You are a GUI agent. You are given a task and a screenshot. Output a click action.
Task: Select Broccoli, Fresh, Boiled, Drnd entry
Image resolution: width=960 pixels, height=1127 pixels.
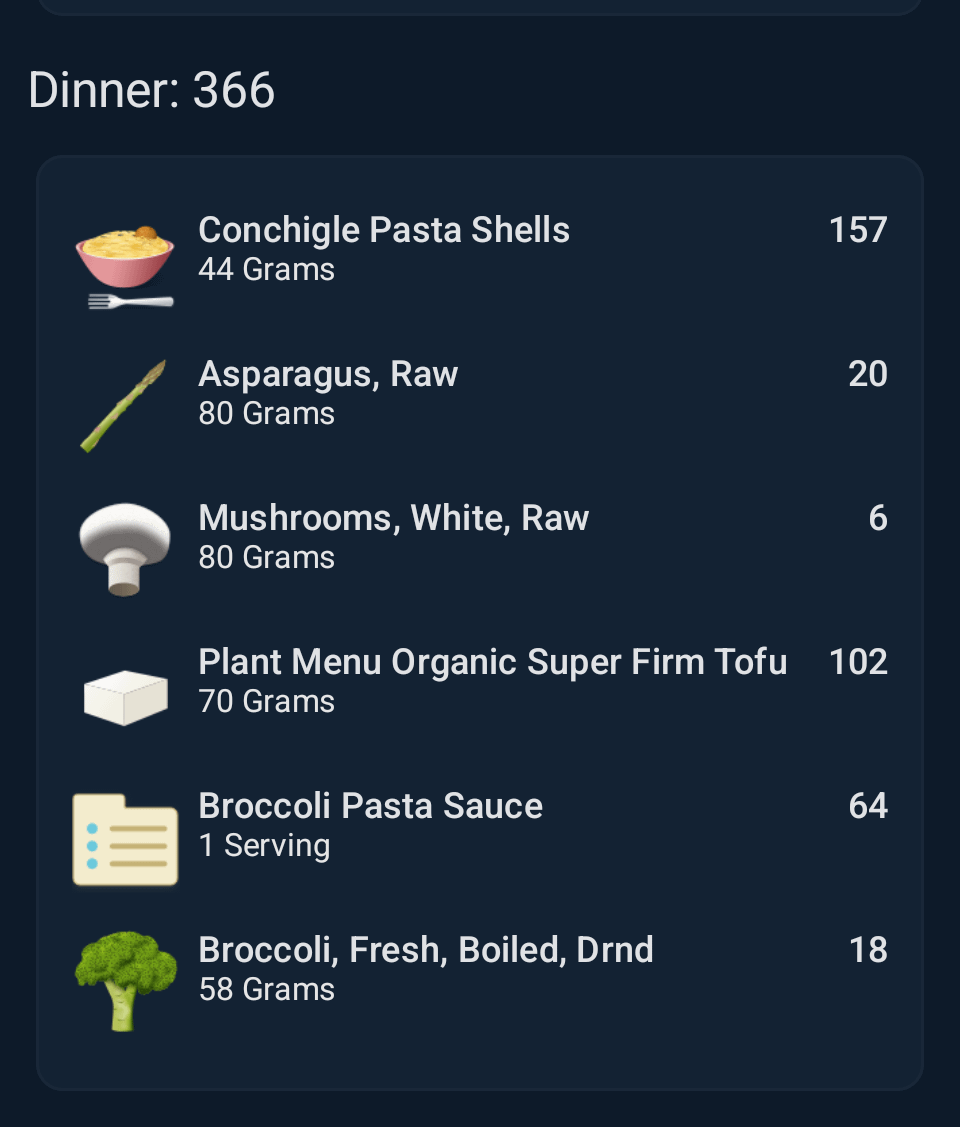click(426, 950)
